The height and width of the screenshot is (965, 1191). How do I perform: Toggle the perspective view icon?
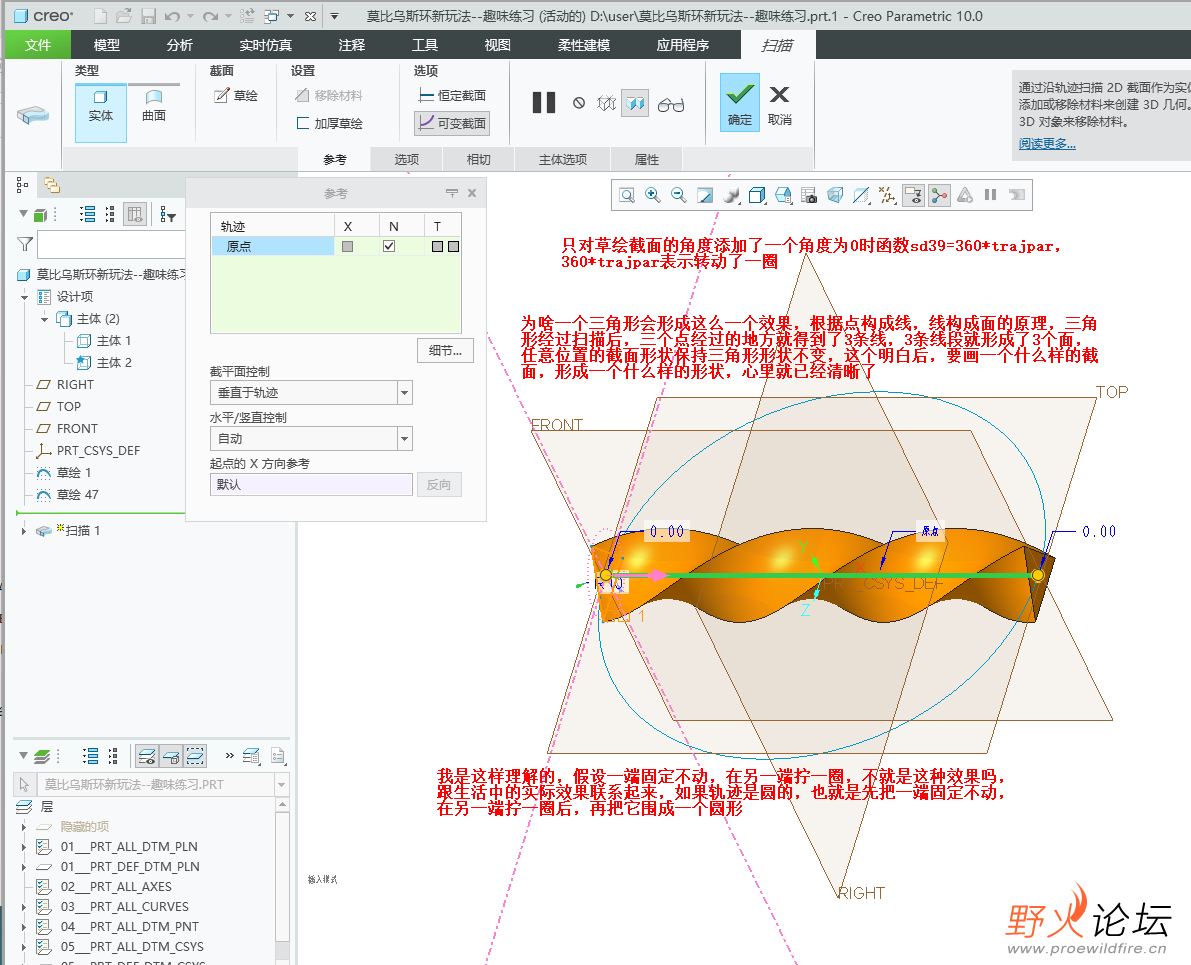835,195
